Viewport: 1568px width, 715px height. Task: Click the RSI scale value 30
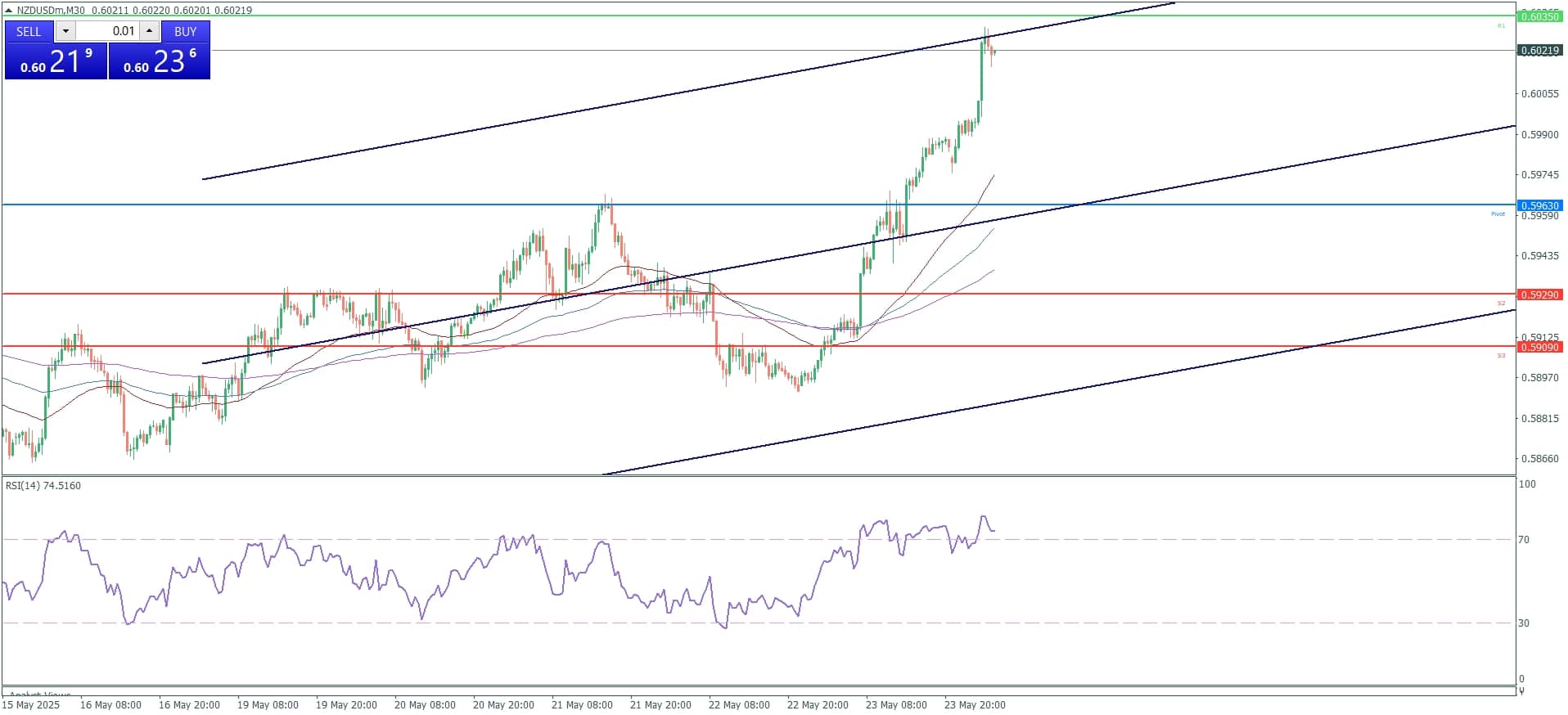[1524, 623]
